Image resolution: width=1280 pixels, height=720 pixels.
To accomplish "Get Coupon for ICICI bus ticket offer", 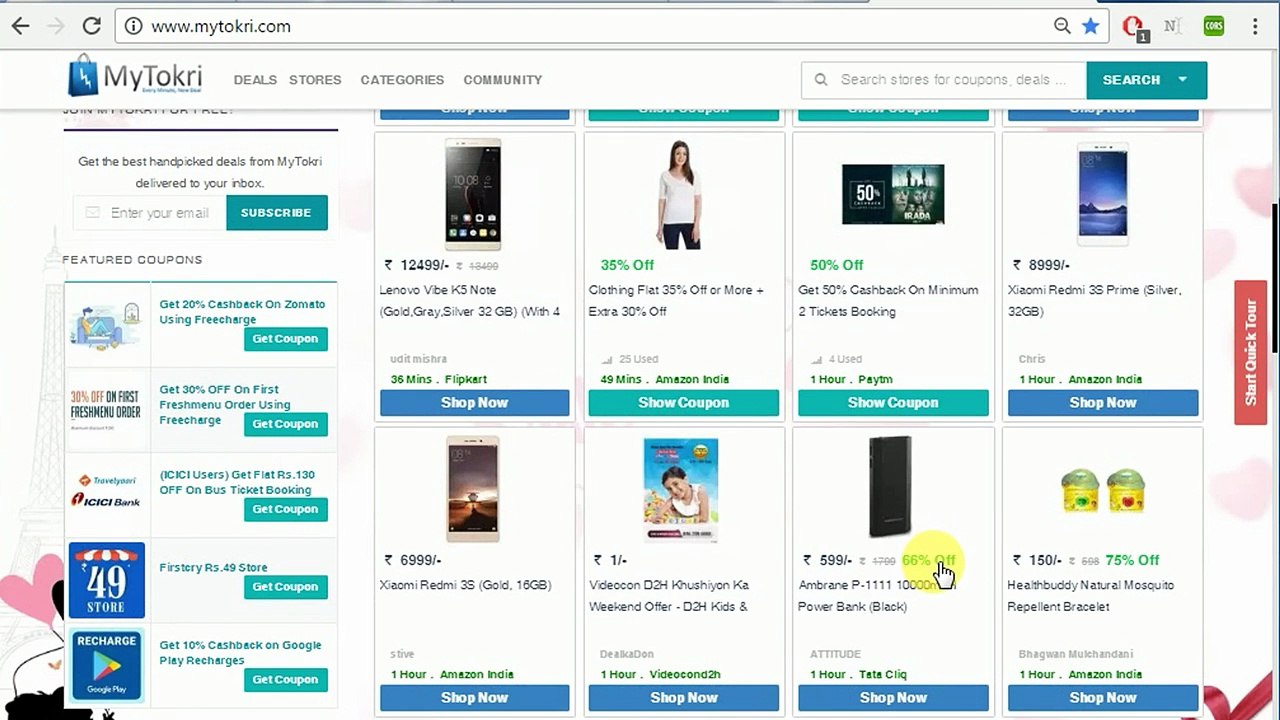I will (285, 509).
